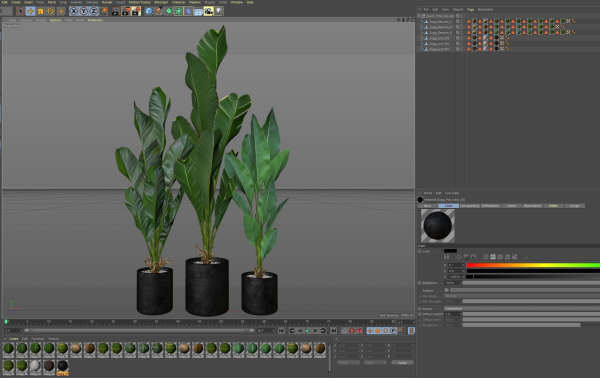The image size is (600, 378).
Task: Click the Apply button in coordinates panel
Action: [402, 362]
